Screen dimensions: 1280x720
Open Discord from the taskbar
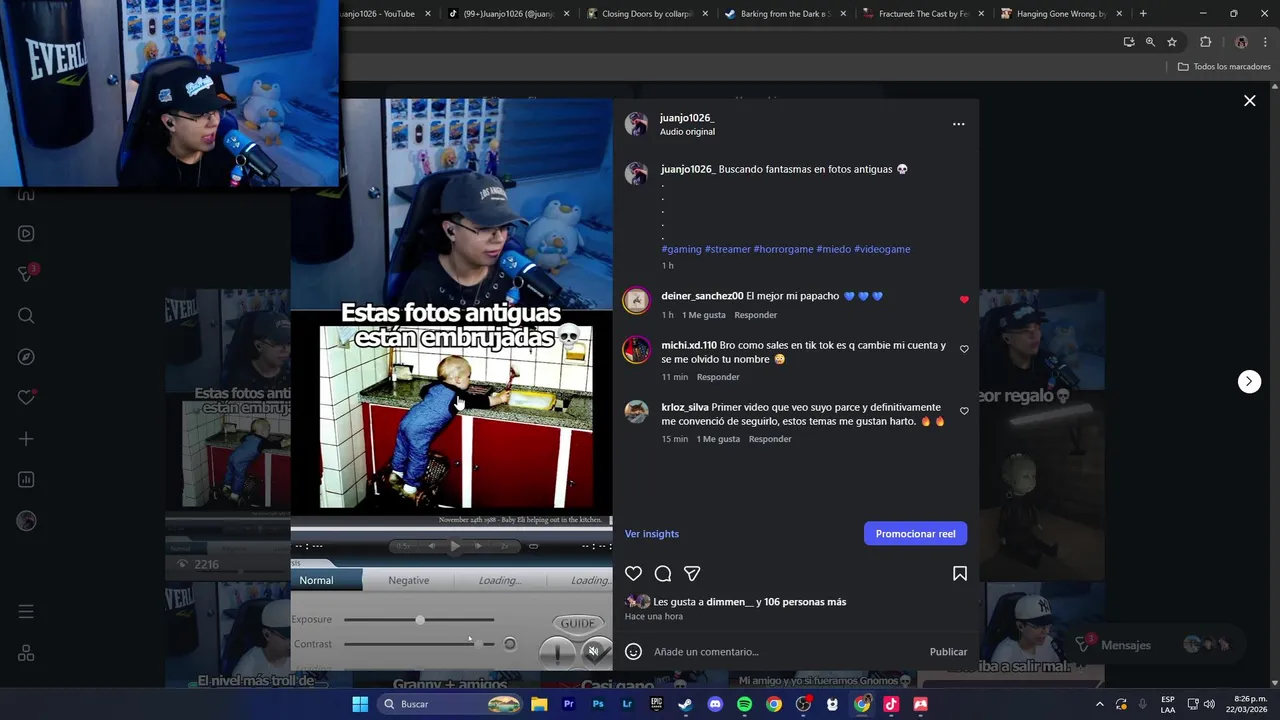pyautogui.click(x=715, y=704)
